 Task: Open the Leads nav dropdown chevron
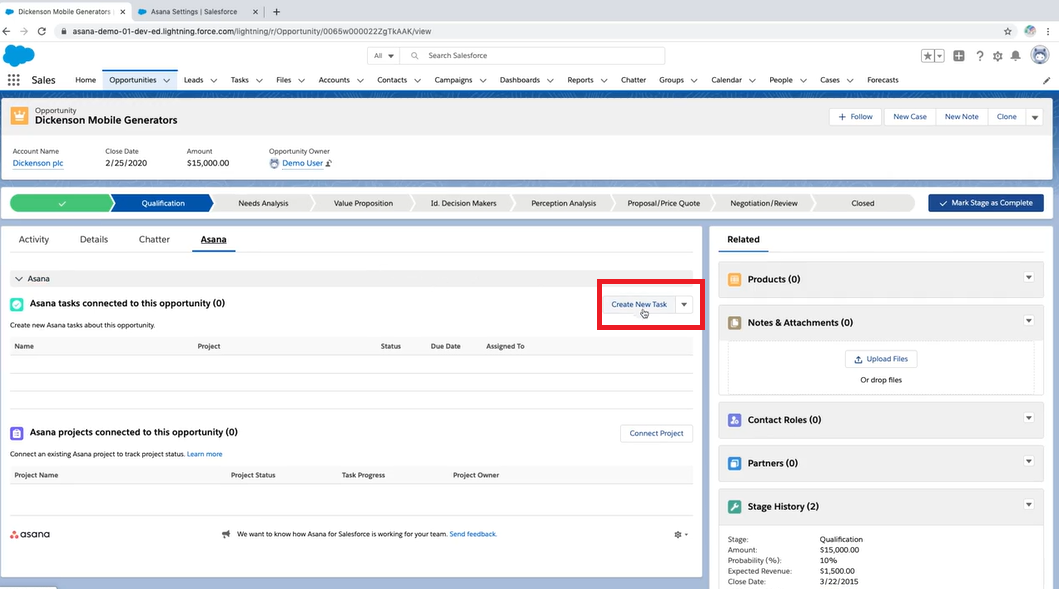[x=213, y=80]
